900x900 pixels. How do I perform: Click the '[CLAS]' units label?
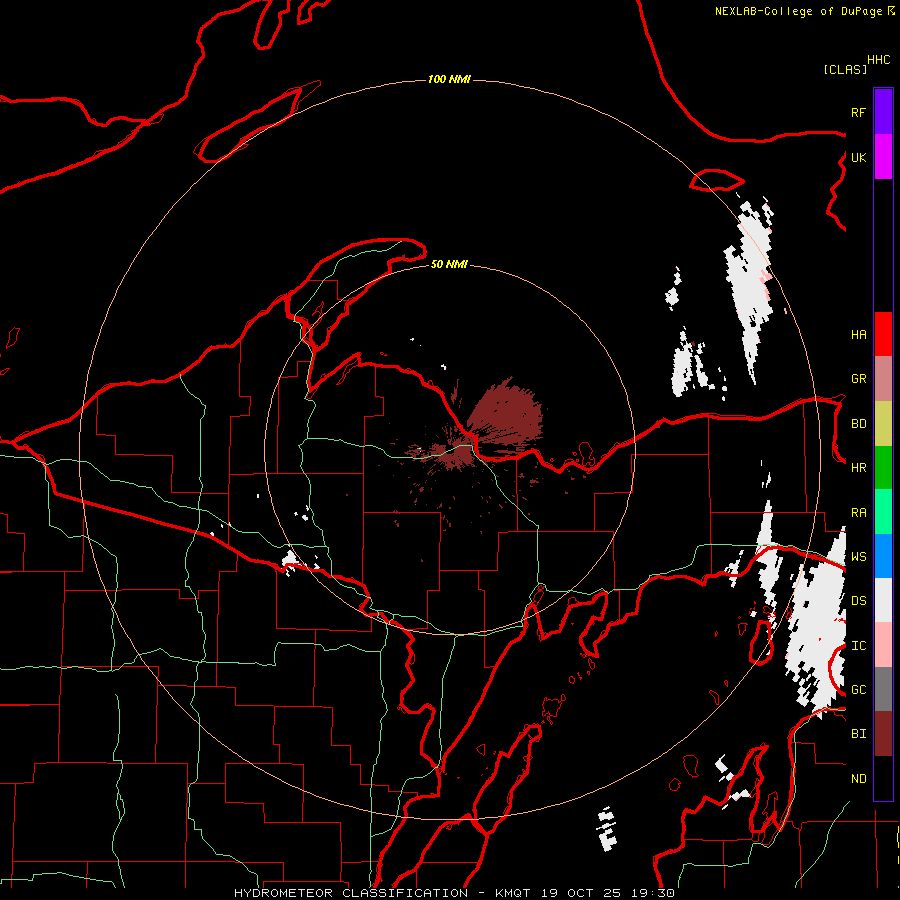coord(845,69)
